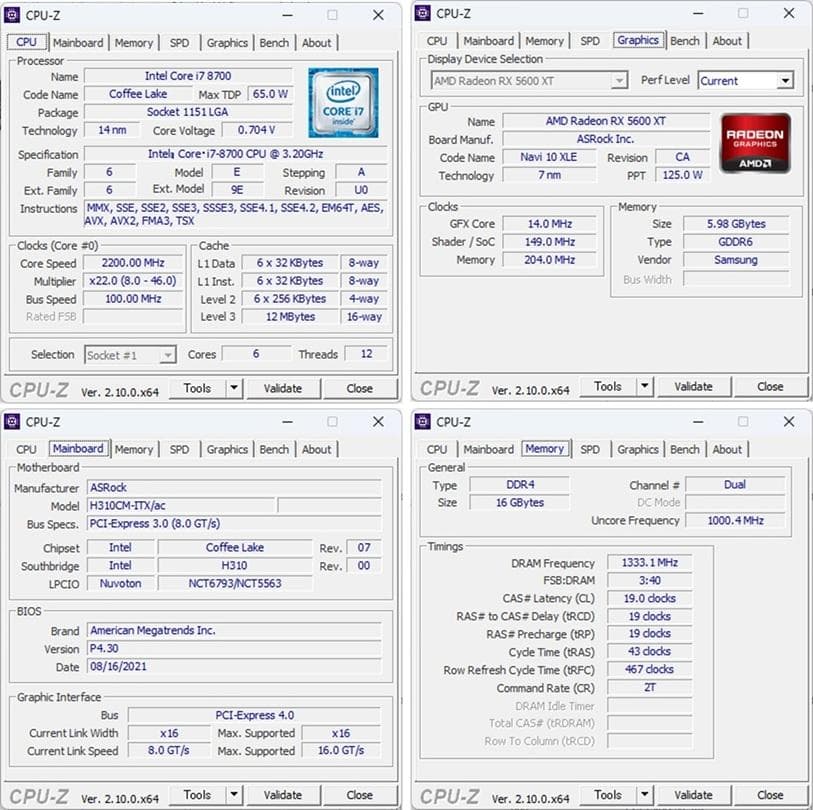Open the About tab in the Mainboard window
The image size is (813, 810).
coord(317,450)
